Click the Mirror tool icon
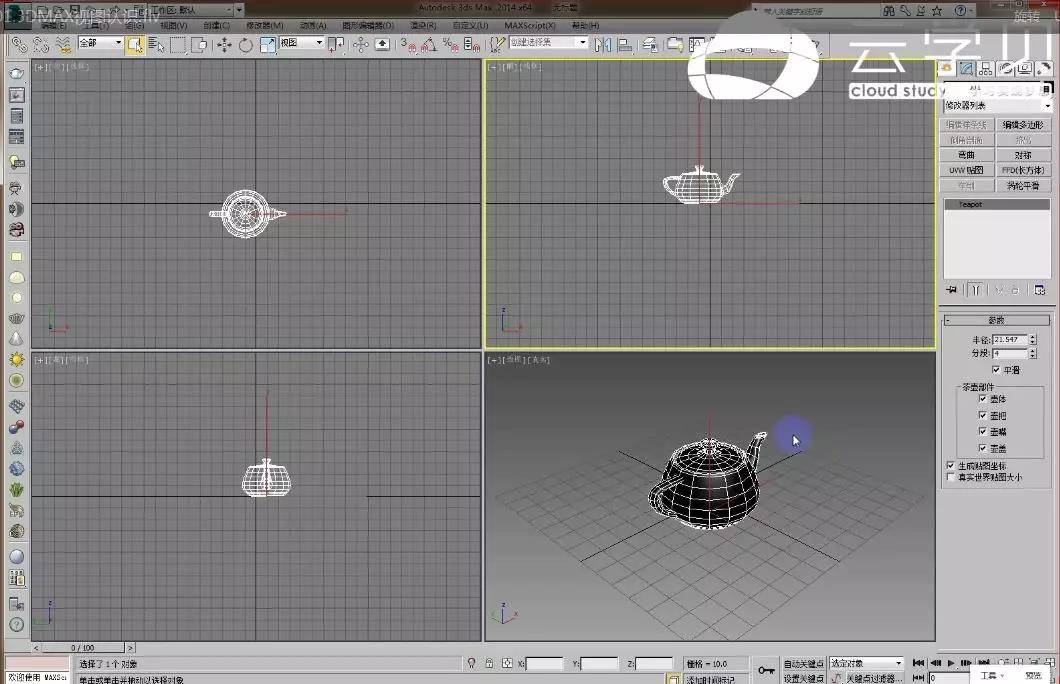1060x684 pixels. tap(602, 45)
